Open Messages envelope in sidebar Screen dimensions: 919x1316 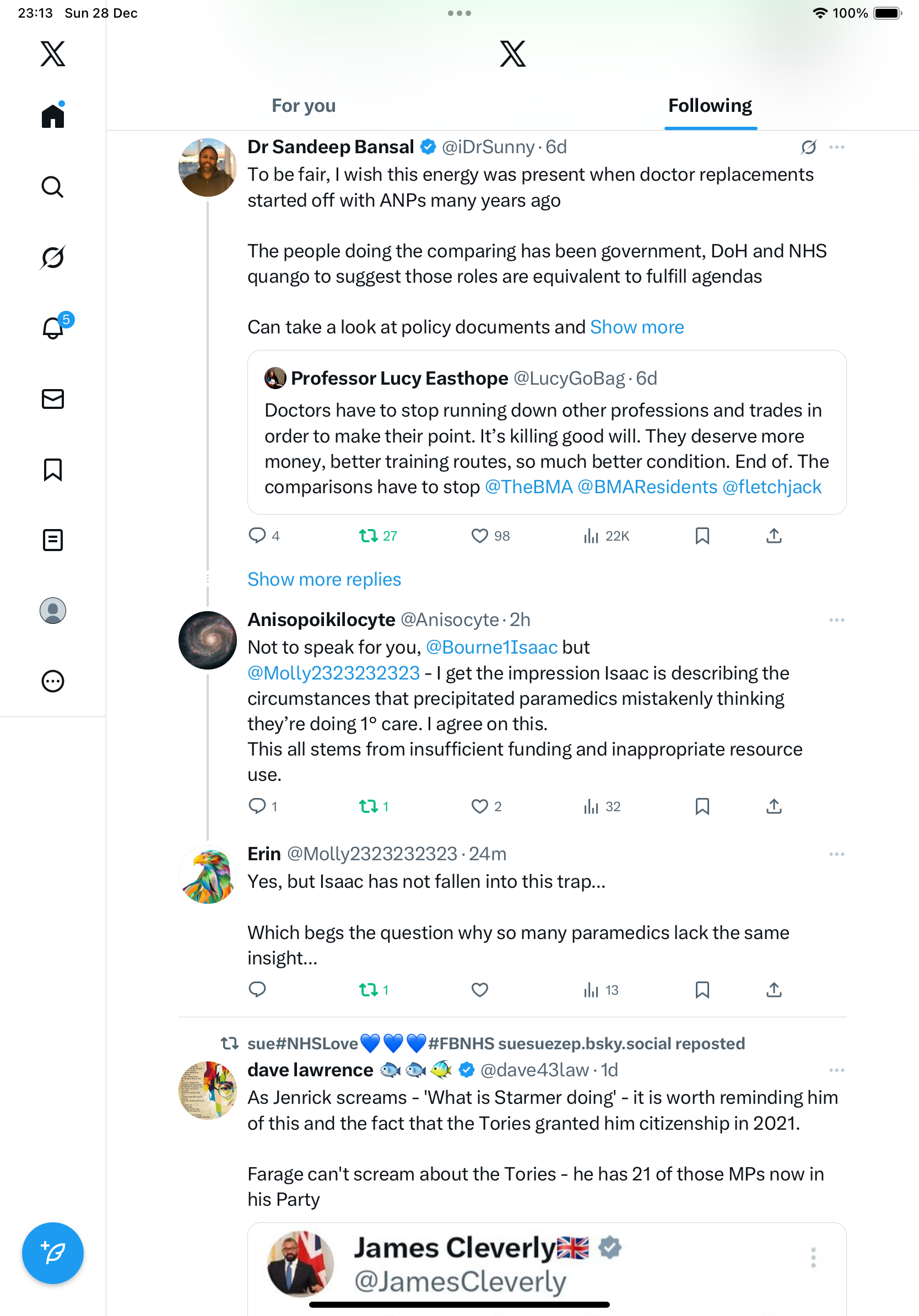pyautogui.click(x=53, y=399)
